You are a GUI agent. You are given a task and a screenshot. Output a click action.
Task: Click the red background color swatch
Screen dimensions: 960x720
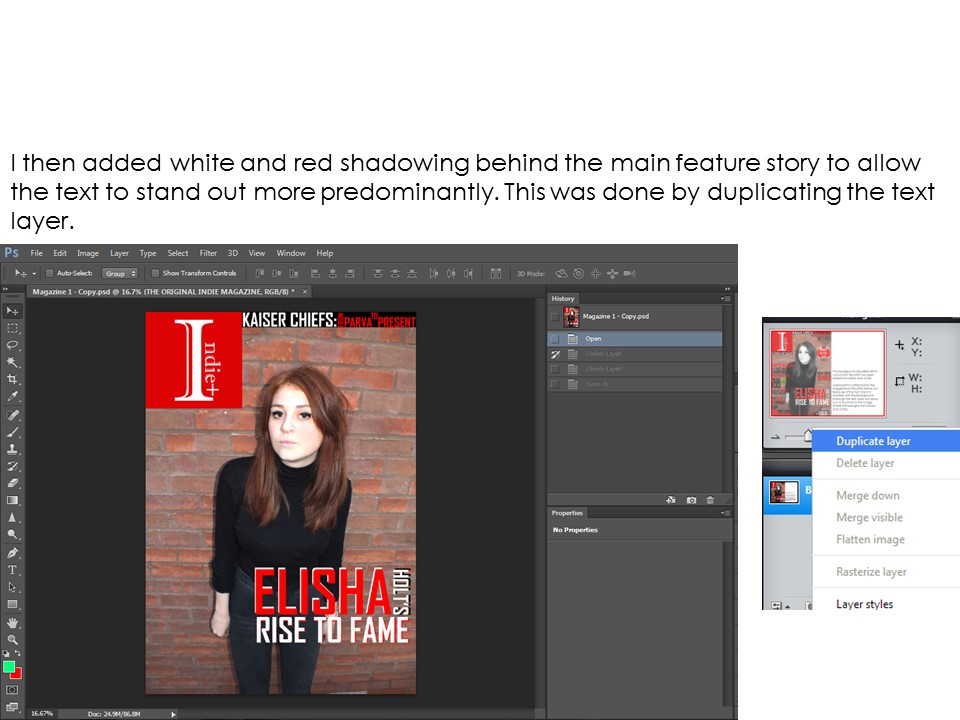pos(17,673)
